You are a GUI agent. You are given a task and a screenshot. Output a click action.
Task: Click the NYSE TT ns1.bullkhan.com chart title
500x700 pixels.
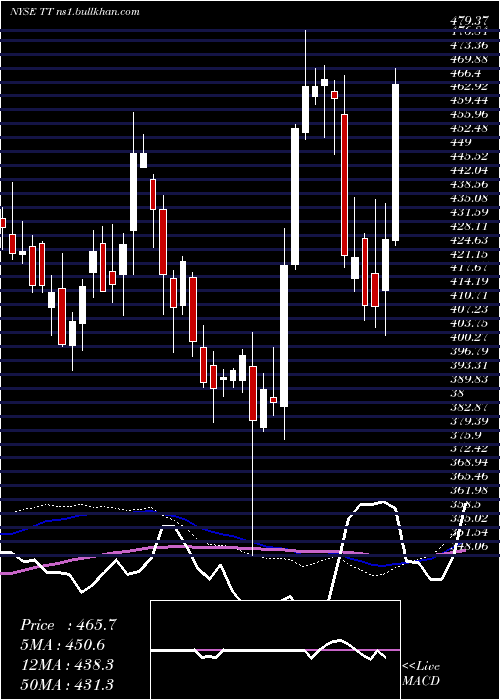[75, 12]
